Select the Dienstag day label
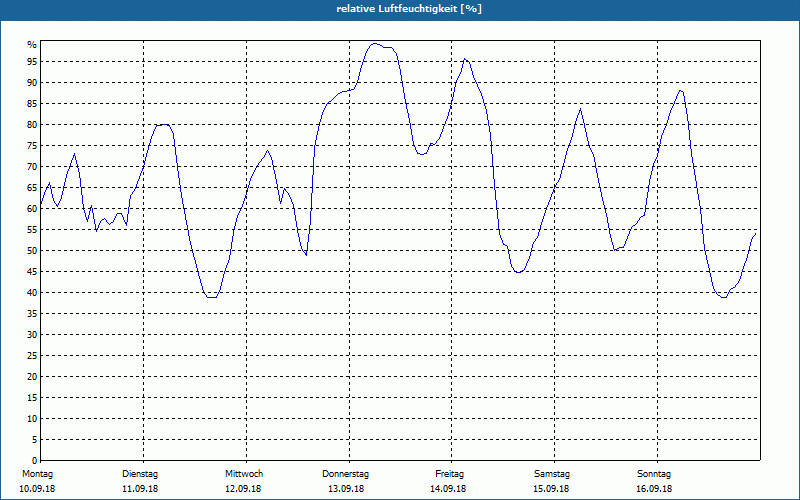 pos(140,474)
